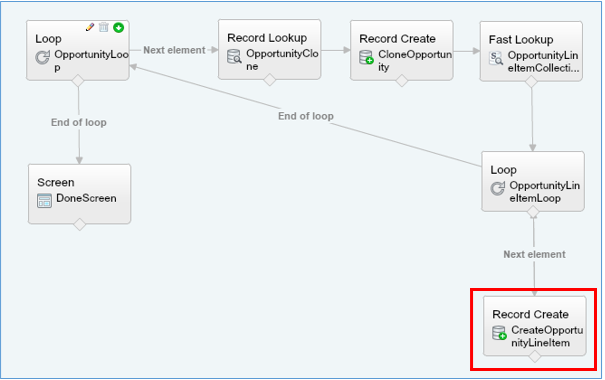The image size is (605, 380).
Task: Click the 'End of loop' label on the diagonal connector
Action: (306, 116)
